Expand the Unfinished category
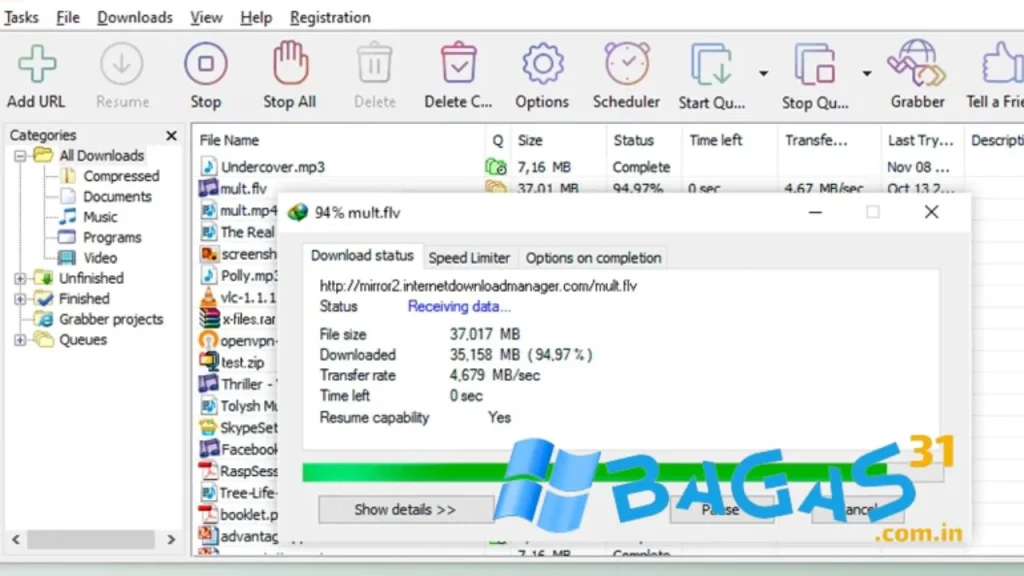This screenshot has height=576, width=1024. click(x=20, y=278)
